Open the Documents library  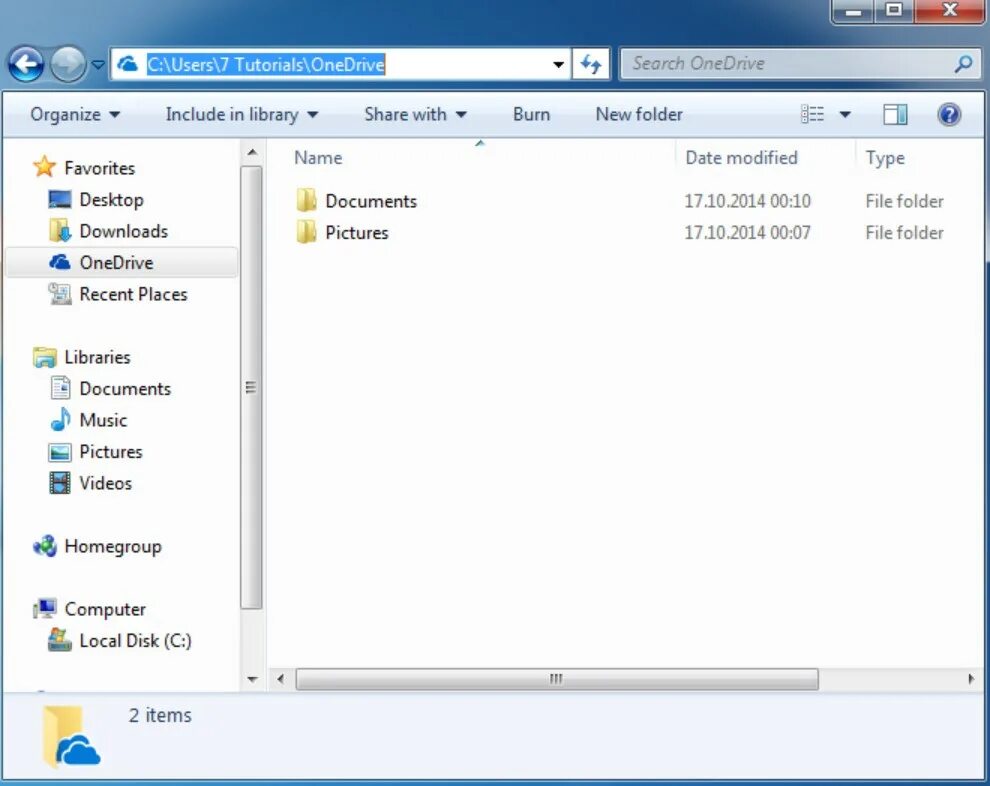point(125,389)
